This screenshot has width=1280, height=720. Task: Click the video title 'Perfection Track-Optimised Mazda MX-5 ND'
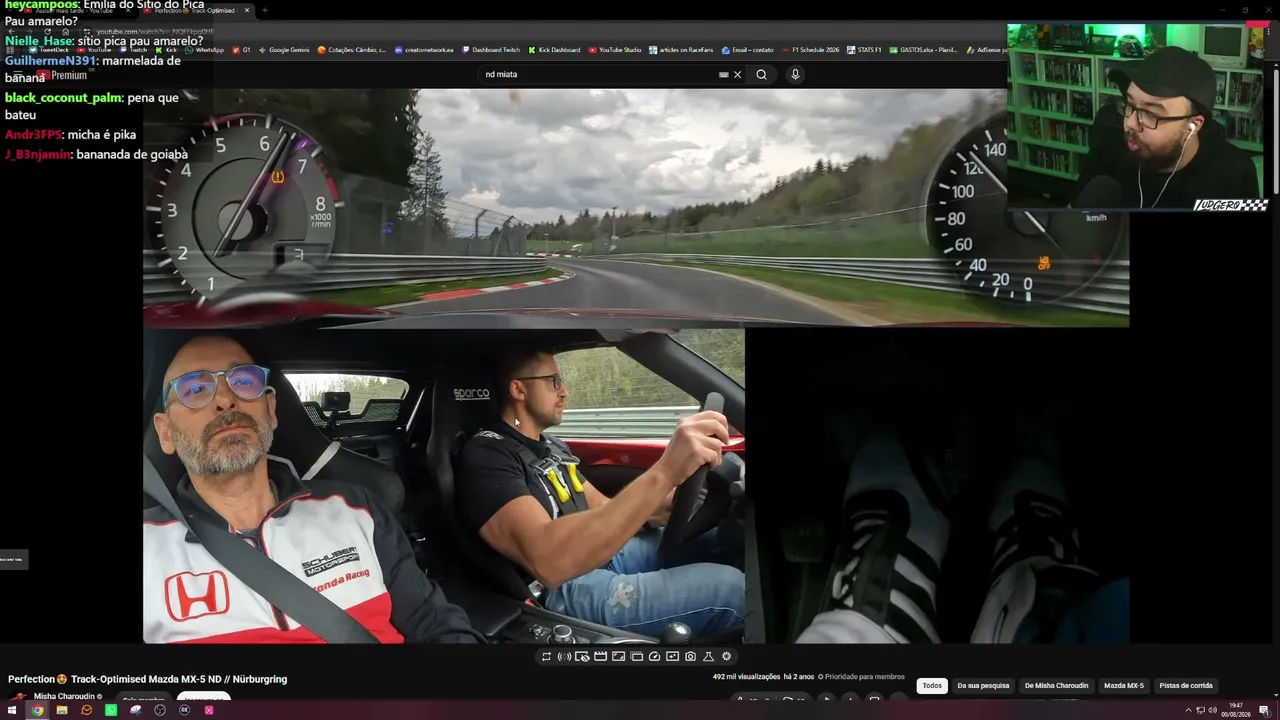(147, 679)
